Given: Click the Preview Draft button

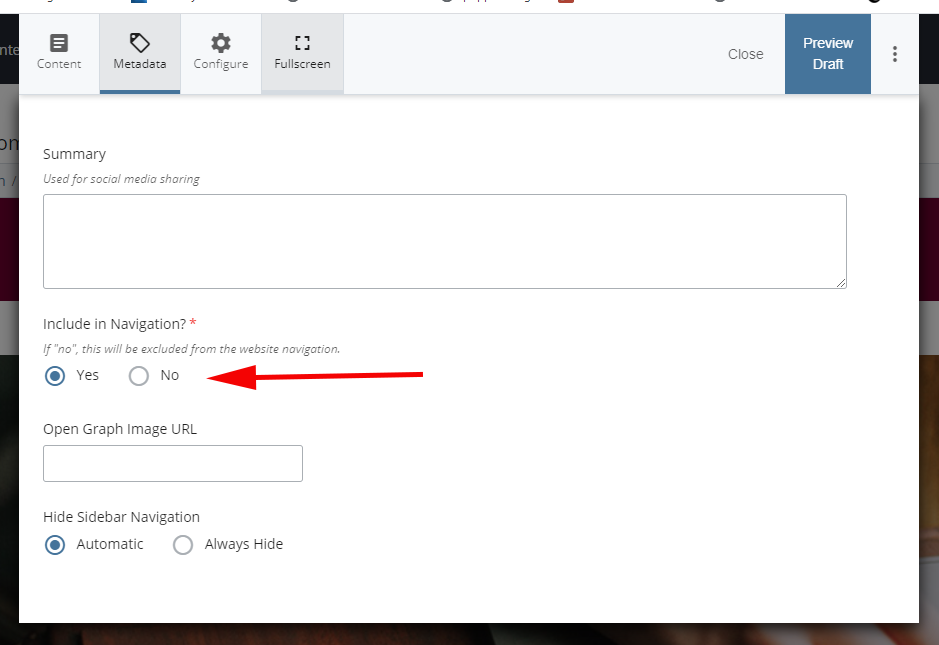Looking at the screenshot, I should click(828, 53).
